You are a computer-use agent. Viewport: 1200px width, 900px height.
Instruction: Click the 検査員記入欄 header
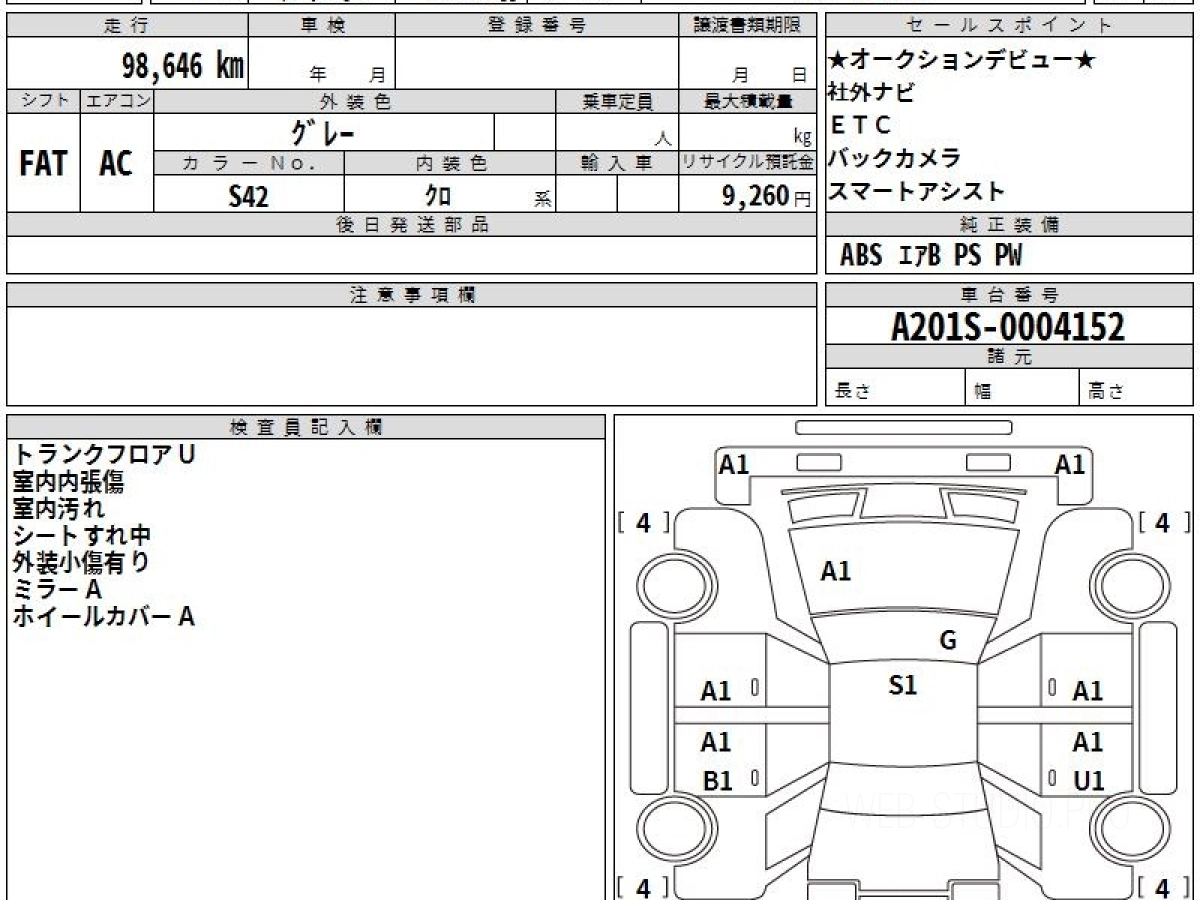click(306, 427)
